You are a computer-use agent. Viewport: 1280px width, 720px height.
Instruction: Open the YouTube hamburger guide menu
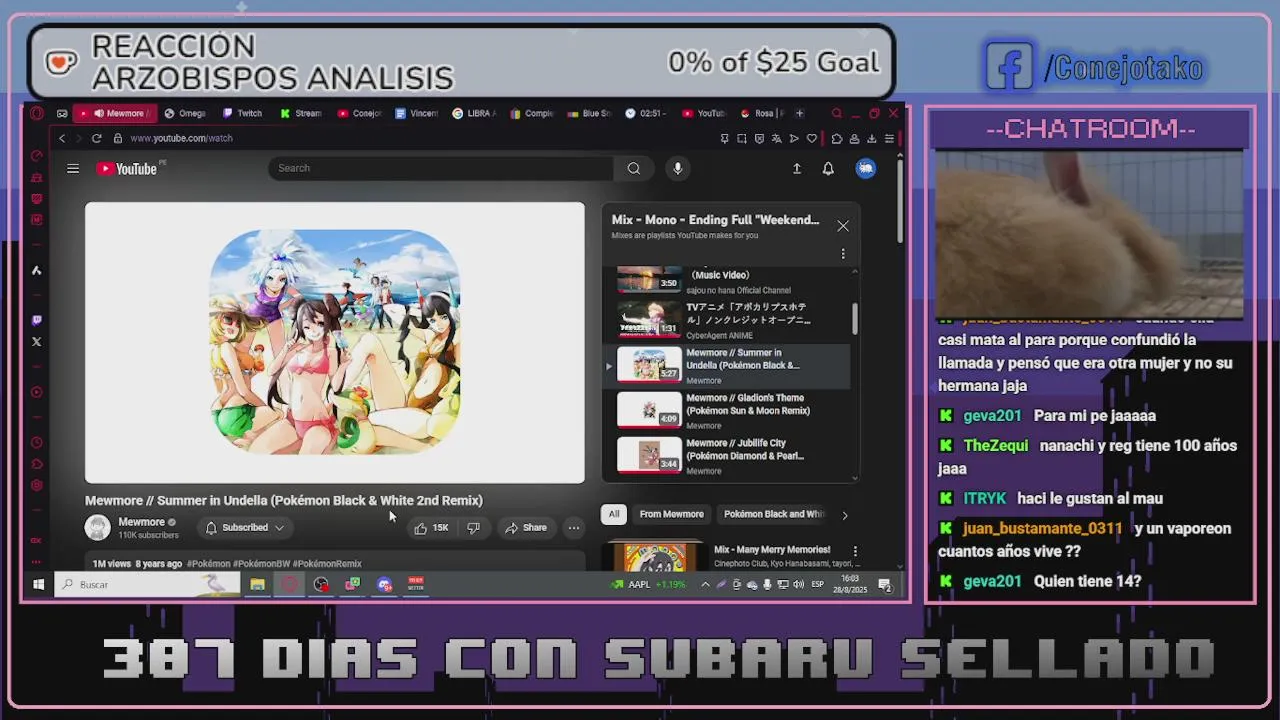click(x=73, y=168)
